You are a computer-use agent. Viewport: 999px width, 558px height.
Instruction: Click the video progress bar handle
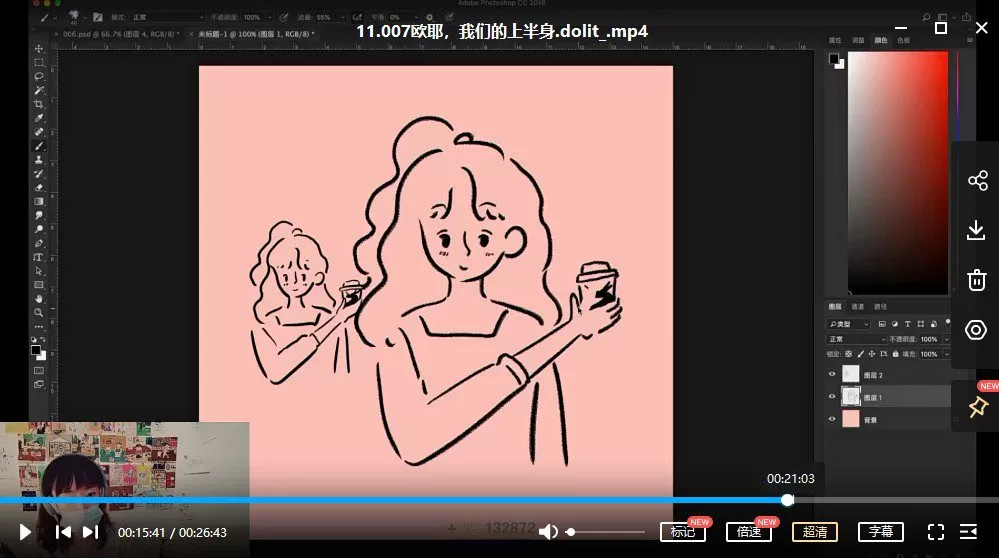(x=787, y=500)
